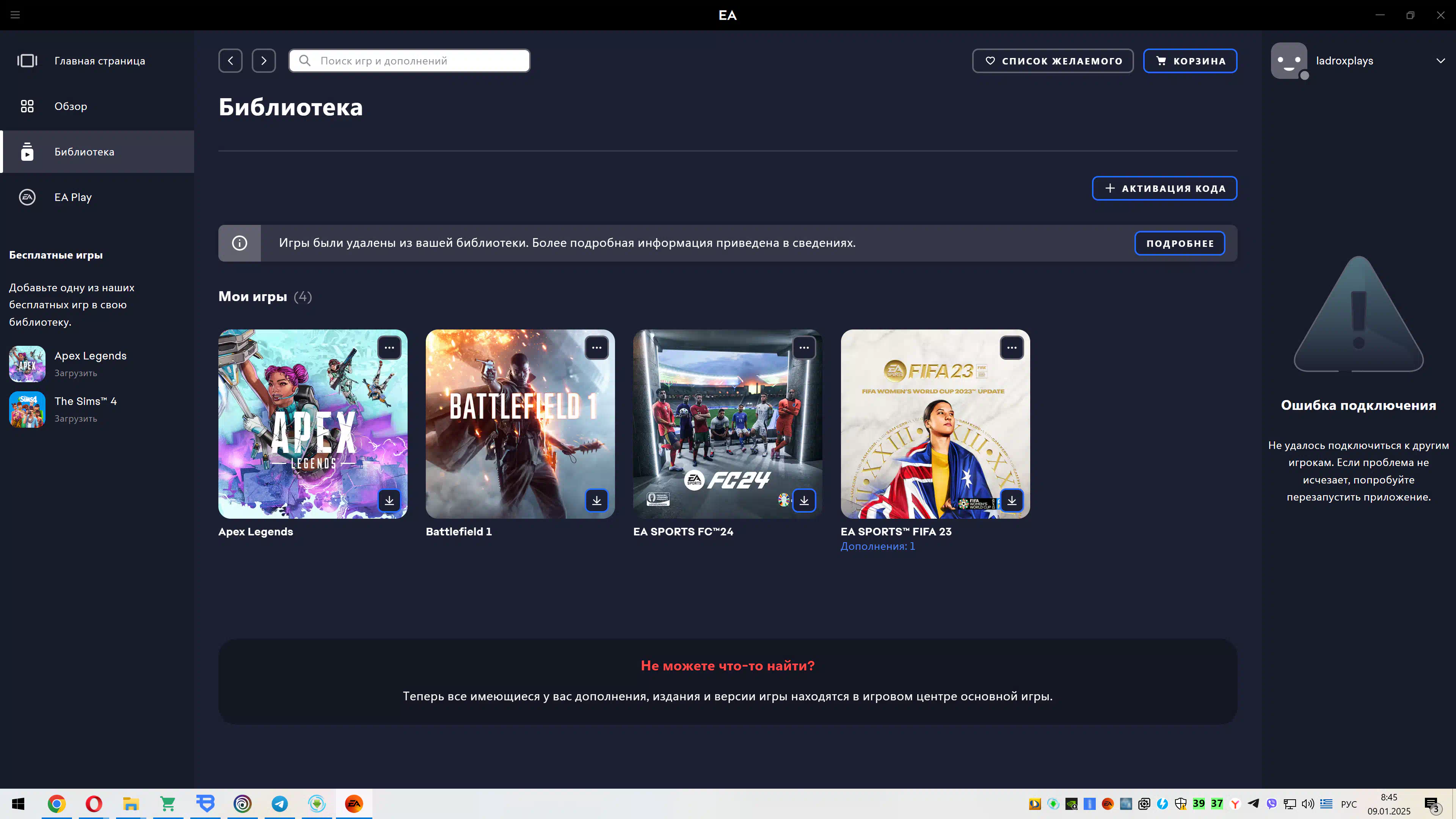
Task: Download Battlefield 1 via tile download icon
Action: click(x=597, y=500)
